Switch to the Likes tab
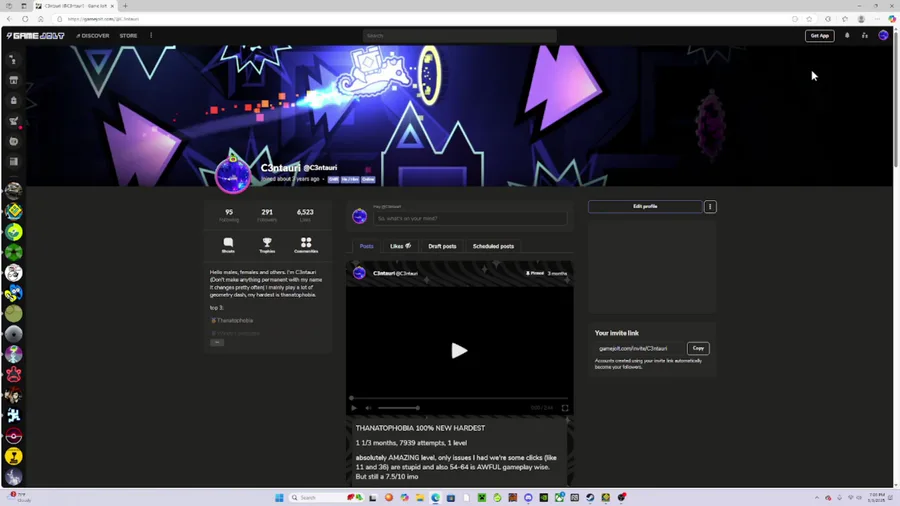 [400, 246]
